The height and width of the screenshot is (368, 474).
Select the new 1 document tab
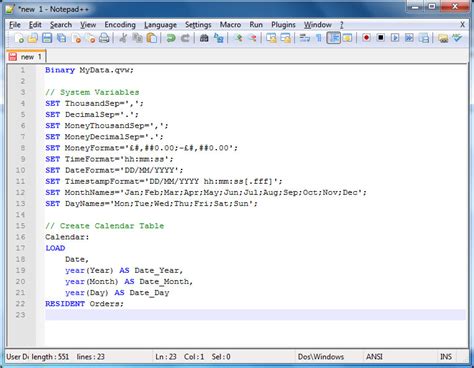click(x=26, y=57)
